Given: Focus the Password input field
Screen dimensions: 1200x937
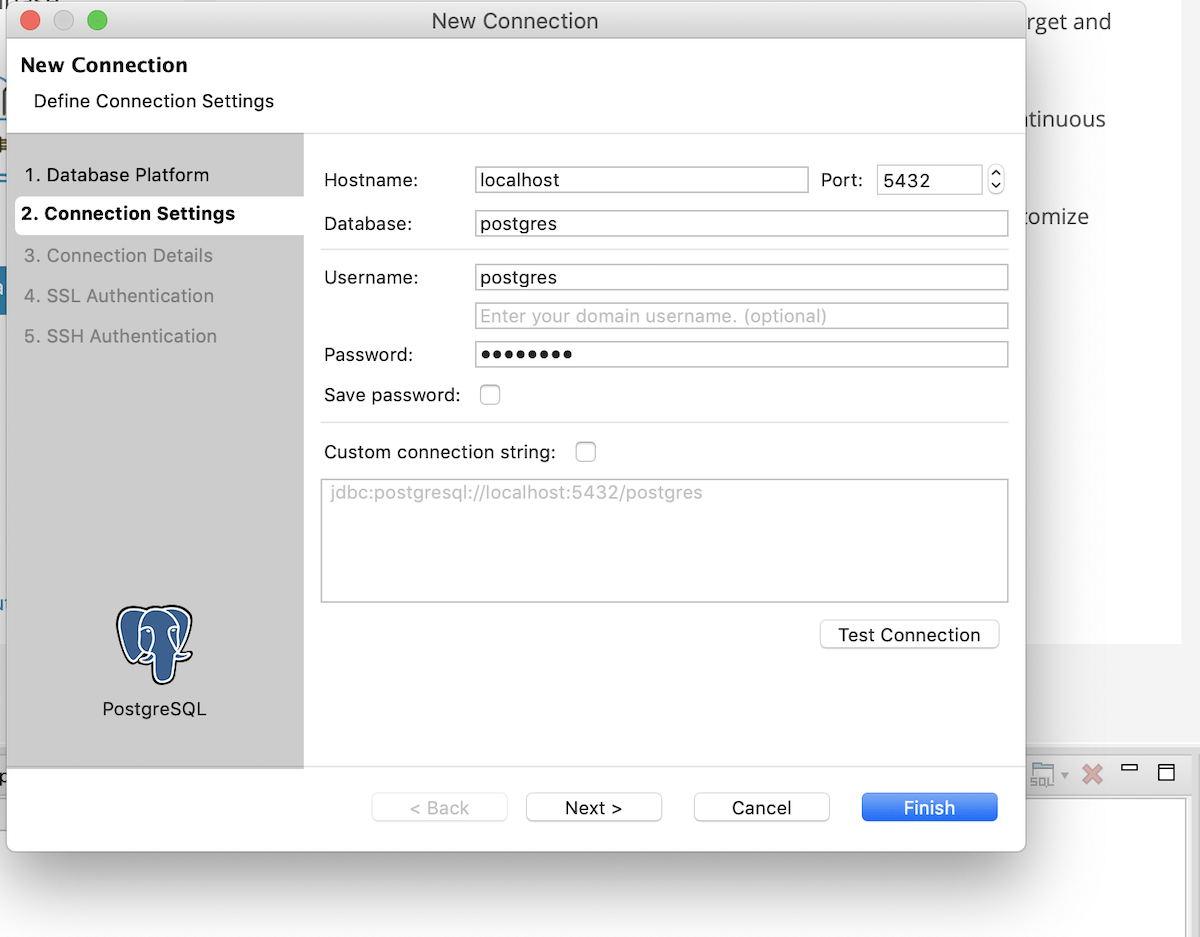Looking at the screenshot, I should [740, 354].
